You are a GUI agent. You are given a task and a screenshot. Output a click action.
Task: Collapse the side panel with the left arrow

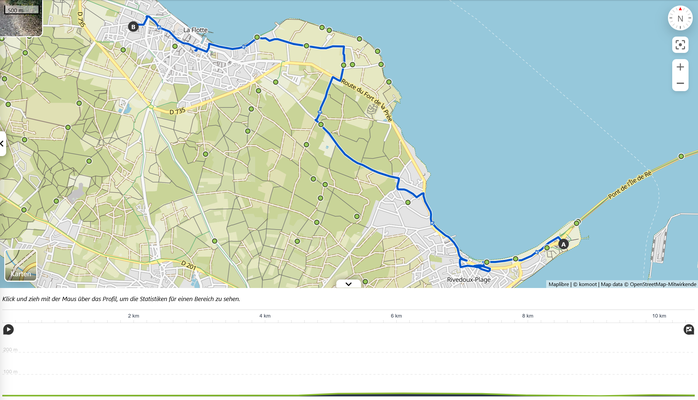point(2,143)
